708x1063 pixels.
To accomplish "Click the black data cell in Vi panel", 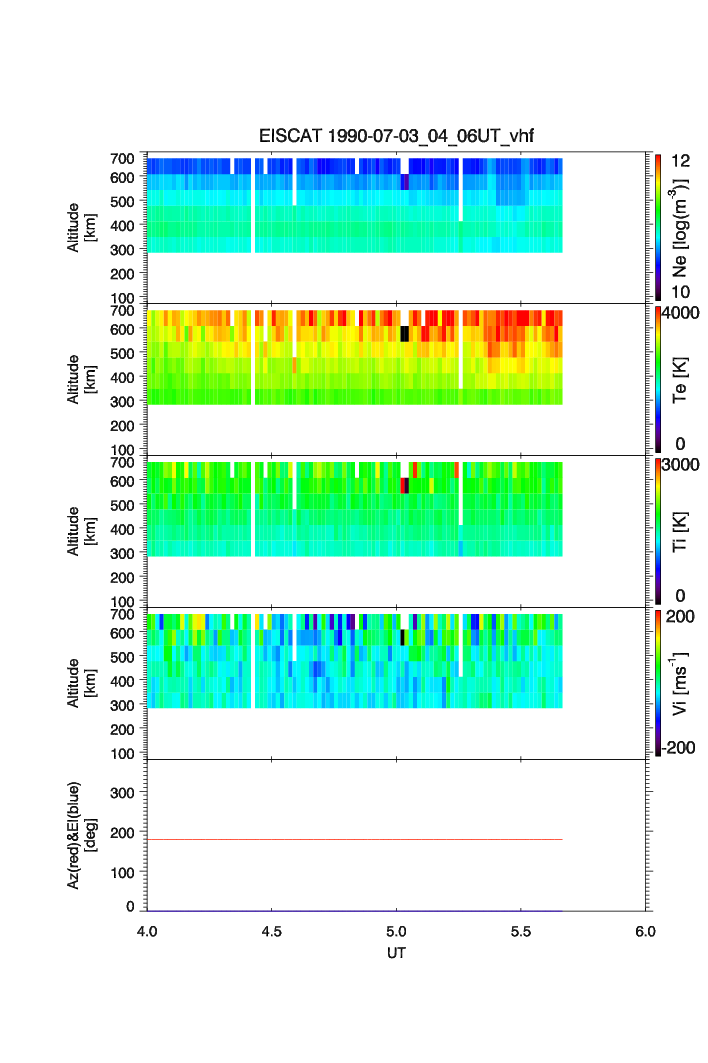I will (x=403, y=637).
